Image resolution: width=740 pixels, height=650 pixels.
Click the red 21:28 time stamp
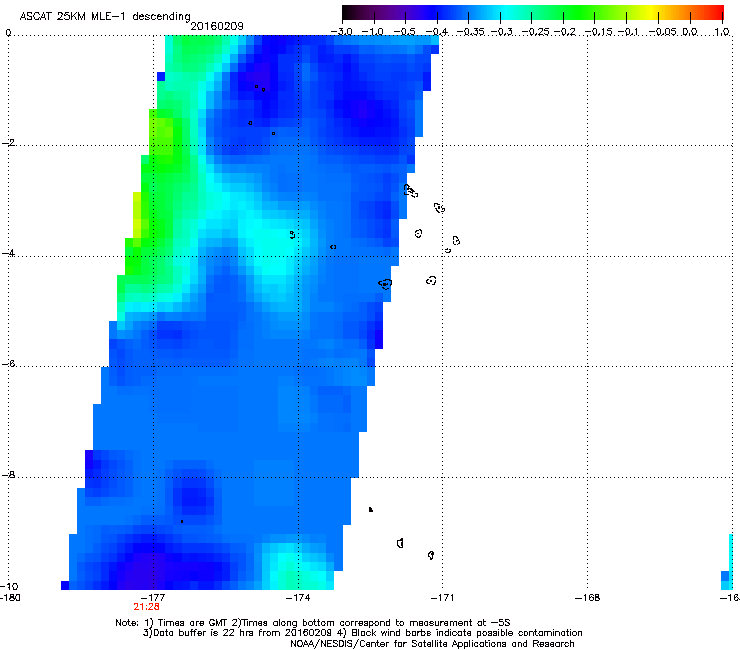(146, 607)
